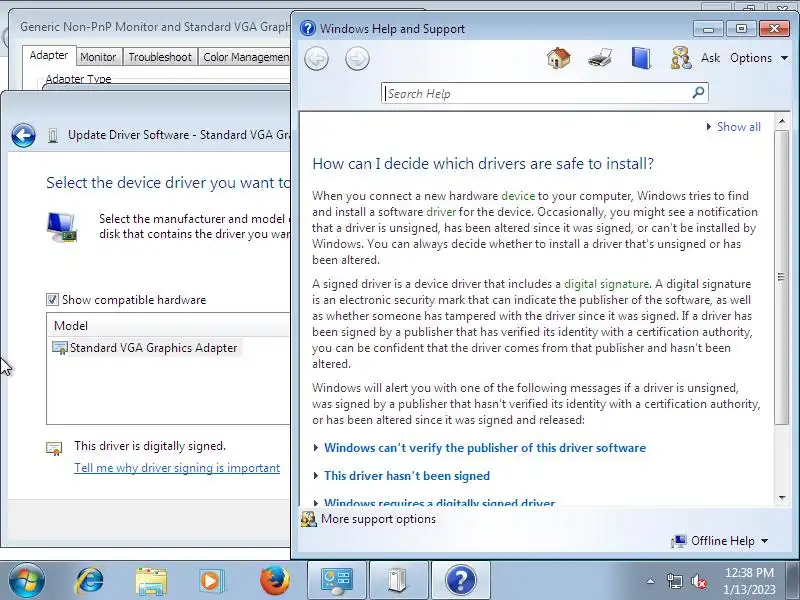The width and height of the screenshot is (800, 600).
Task: Show hidden tray icons arrow
Action: point(651,581)
